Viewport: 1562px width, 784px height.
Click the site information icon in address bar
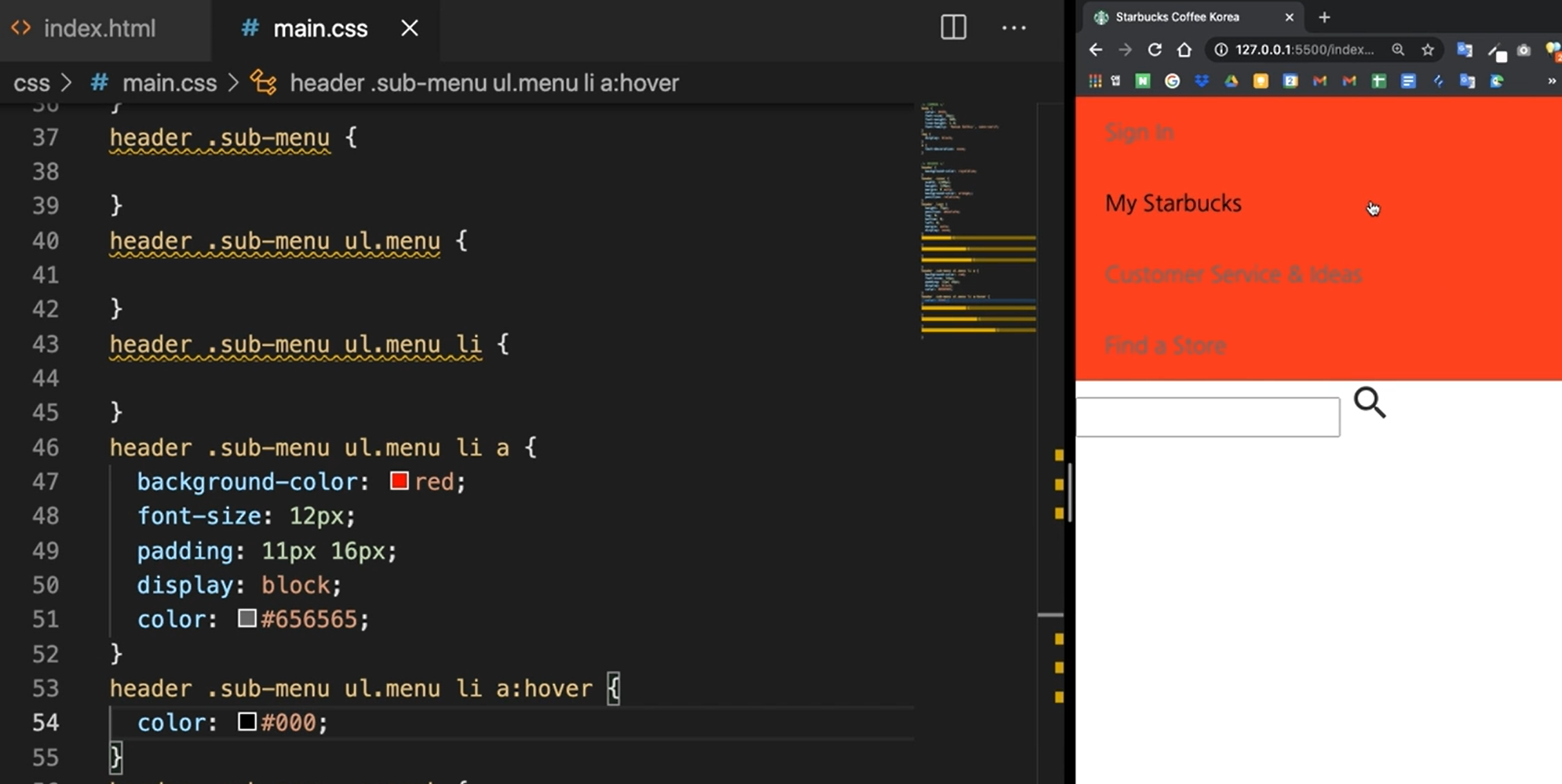click(x=1221, y=49)
